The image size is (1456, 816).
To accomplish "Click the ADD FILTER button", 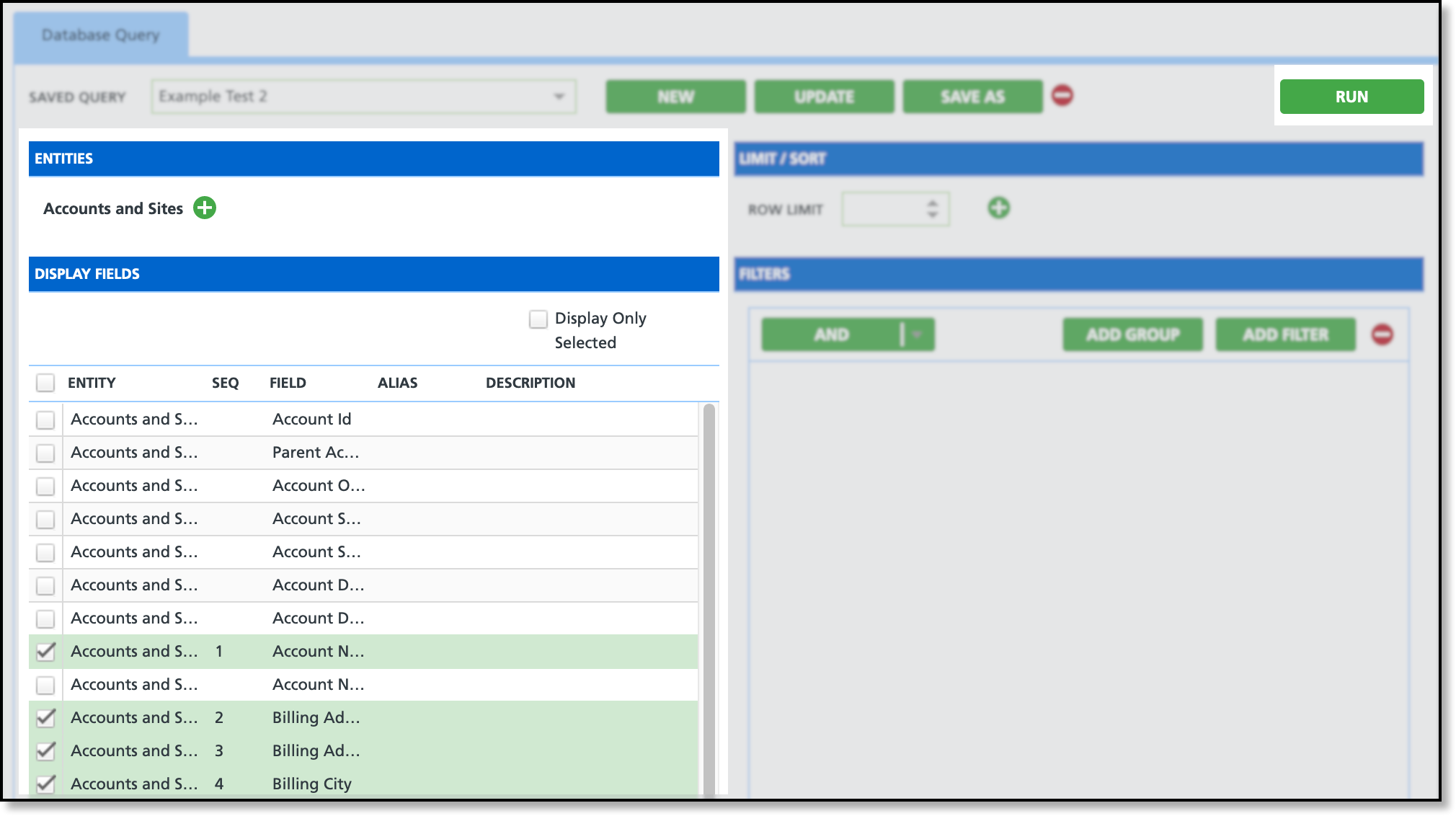I will tap(1285, 334).
